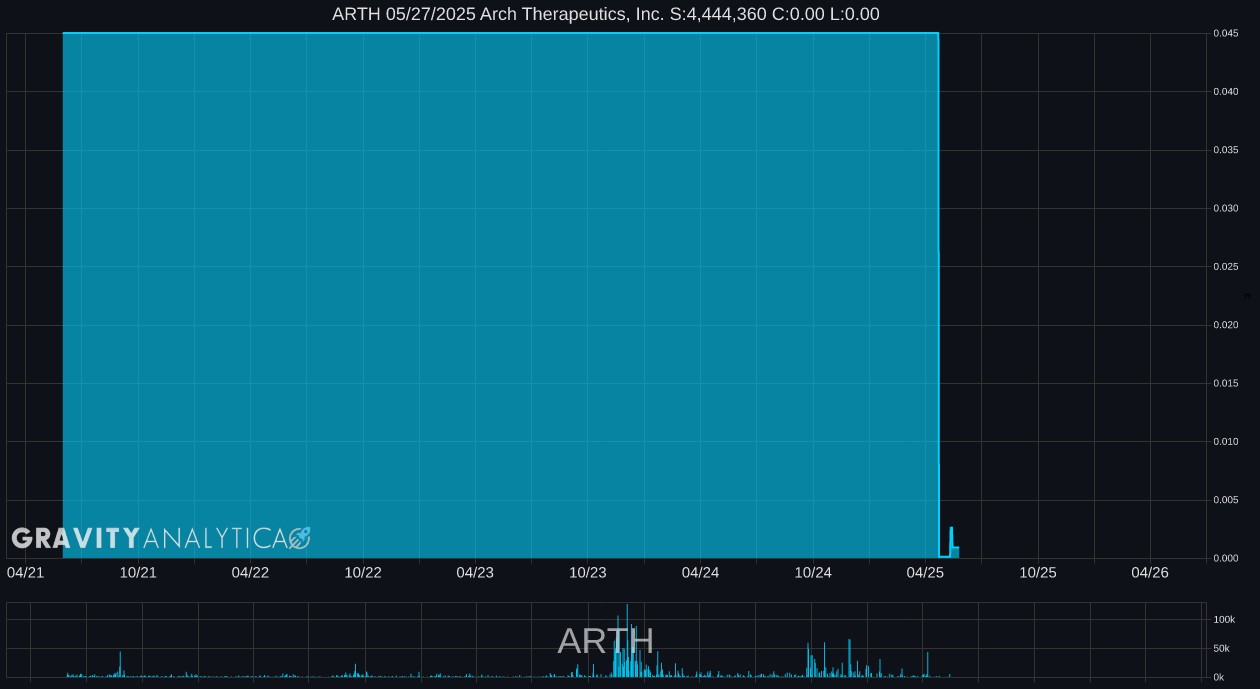The height and width of the screenshot is (689, 1260).
Task: Click the 0.035 price axis label
Action: 1226,150
